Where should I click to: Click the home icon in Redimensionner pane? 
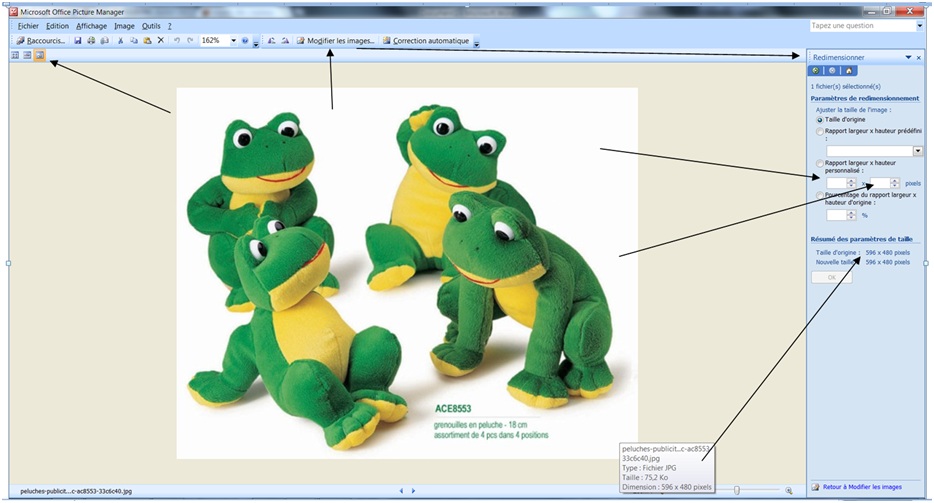tap(849, 70)
